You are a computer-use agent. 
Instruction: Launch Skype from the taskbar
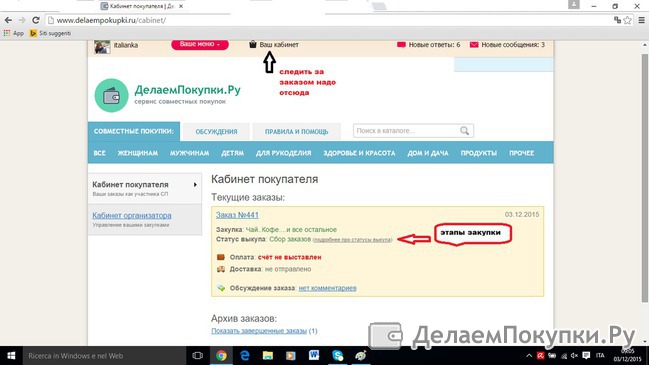click(337, 355)
